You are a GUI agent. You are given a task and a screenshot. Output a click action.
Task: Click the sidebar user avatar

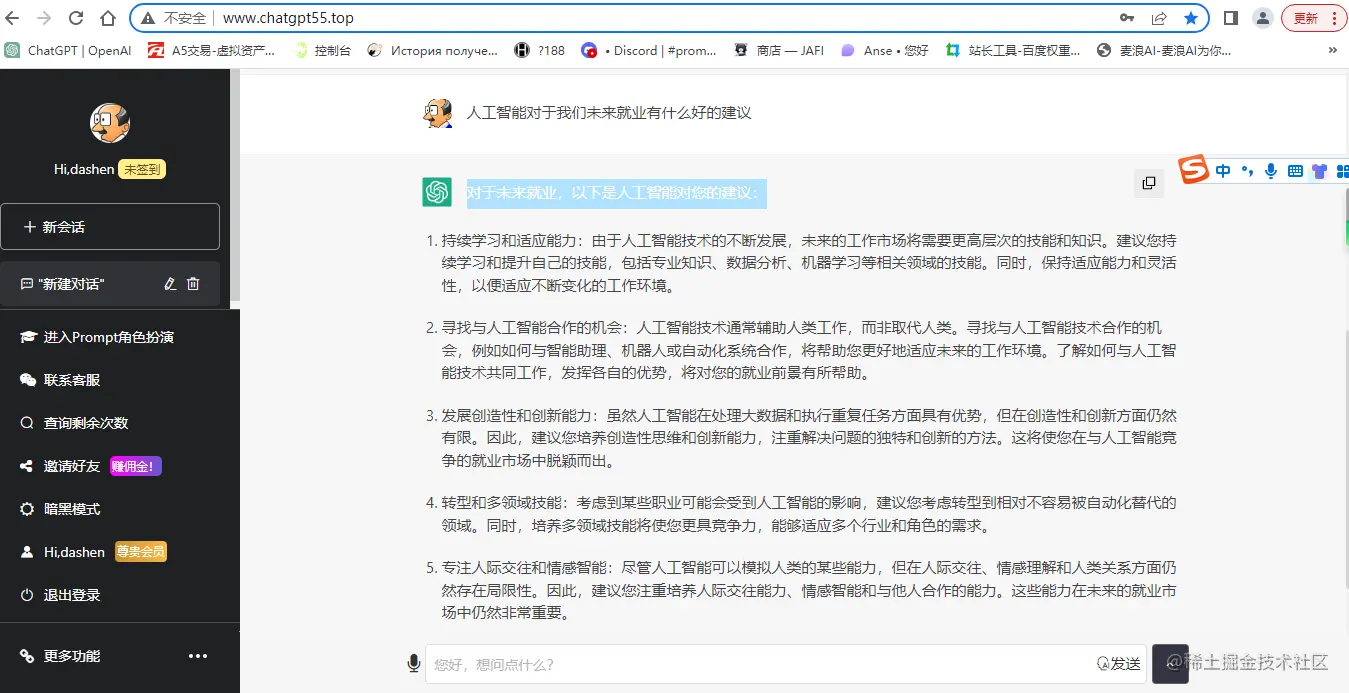coord(110,123)
